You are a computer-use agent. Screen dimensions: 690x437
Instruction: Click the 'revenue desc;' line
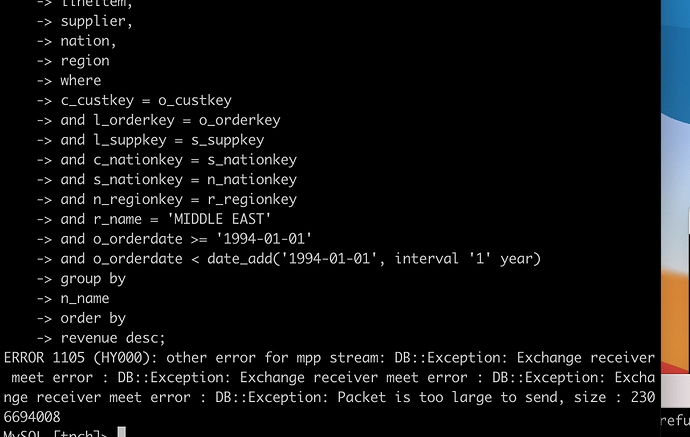click(x=112, y=338)
